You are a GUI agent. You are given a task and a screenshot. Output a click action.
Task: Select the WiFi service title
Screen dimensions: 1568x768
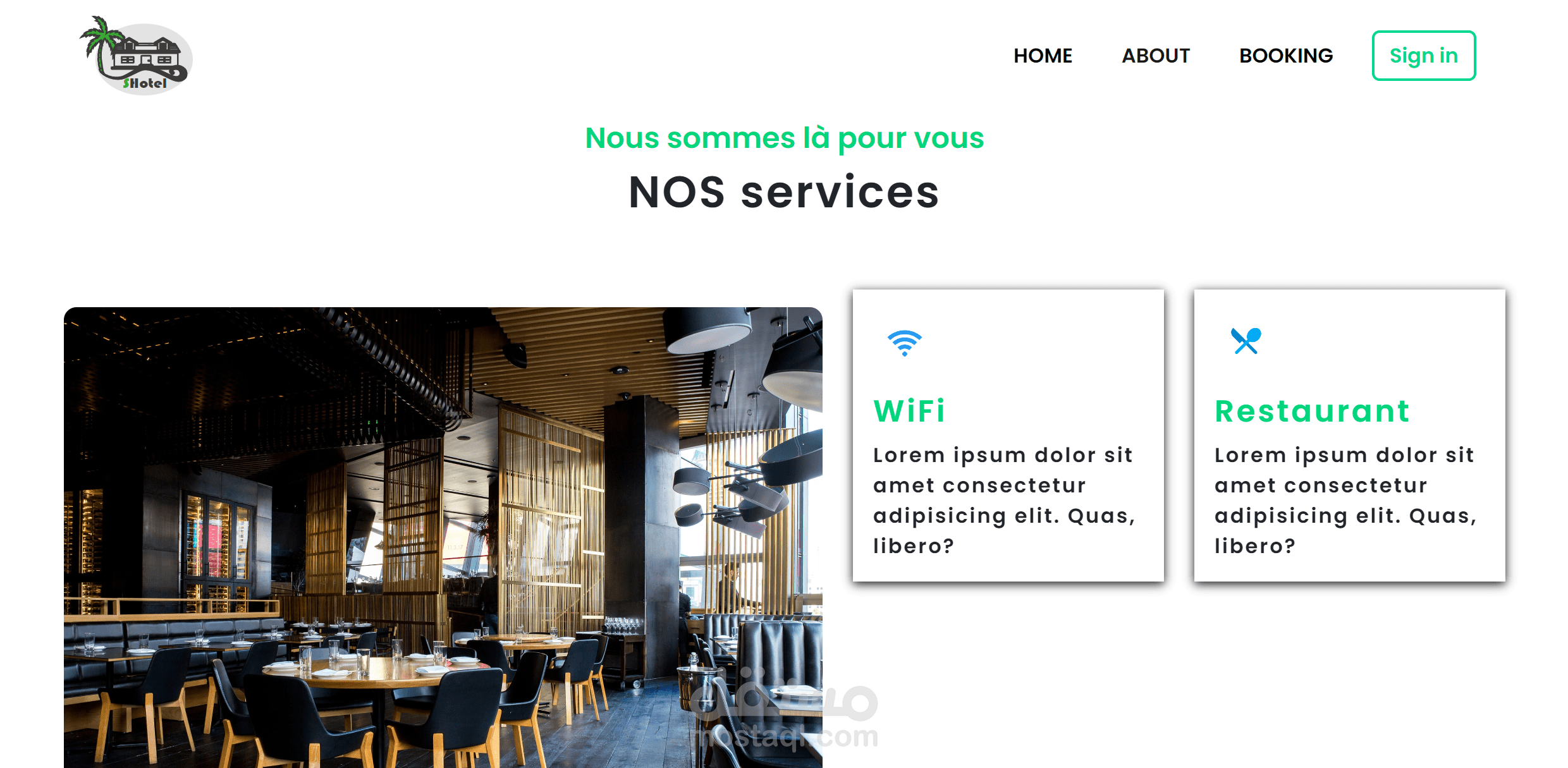point(909,411)
